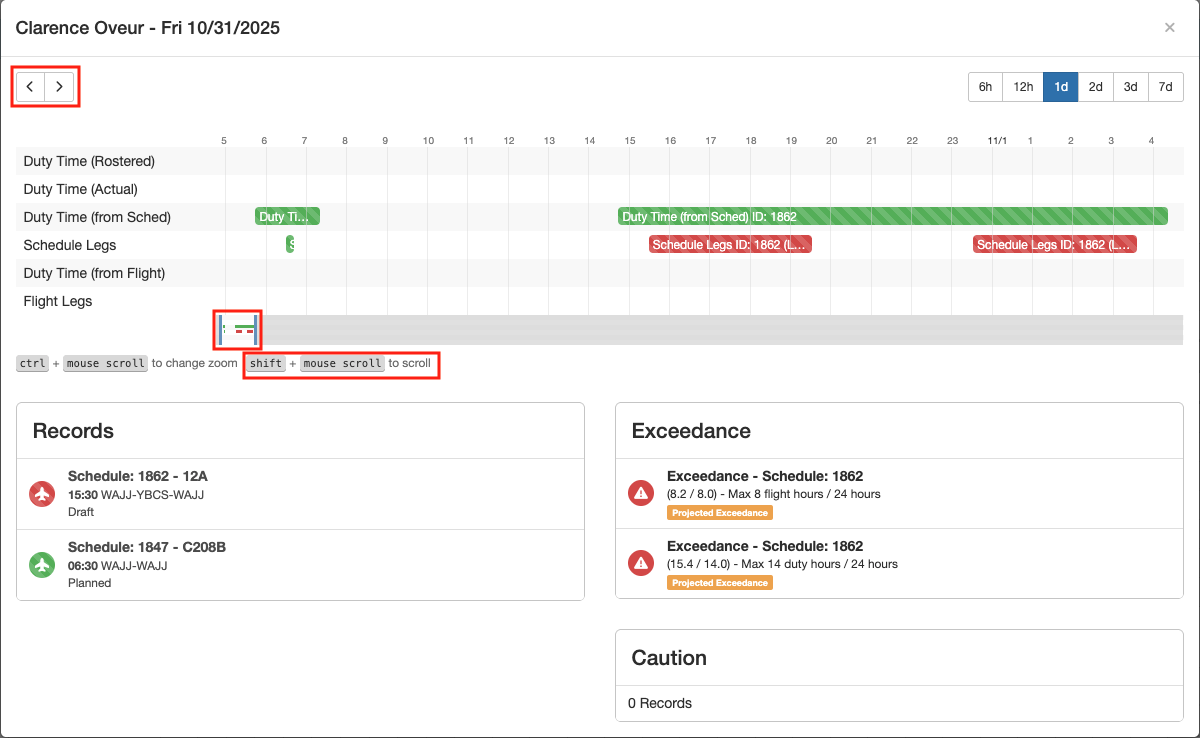Open Schedule: 1862 - 12A record
1200x738 pixels.
138,476
